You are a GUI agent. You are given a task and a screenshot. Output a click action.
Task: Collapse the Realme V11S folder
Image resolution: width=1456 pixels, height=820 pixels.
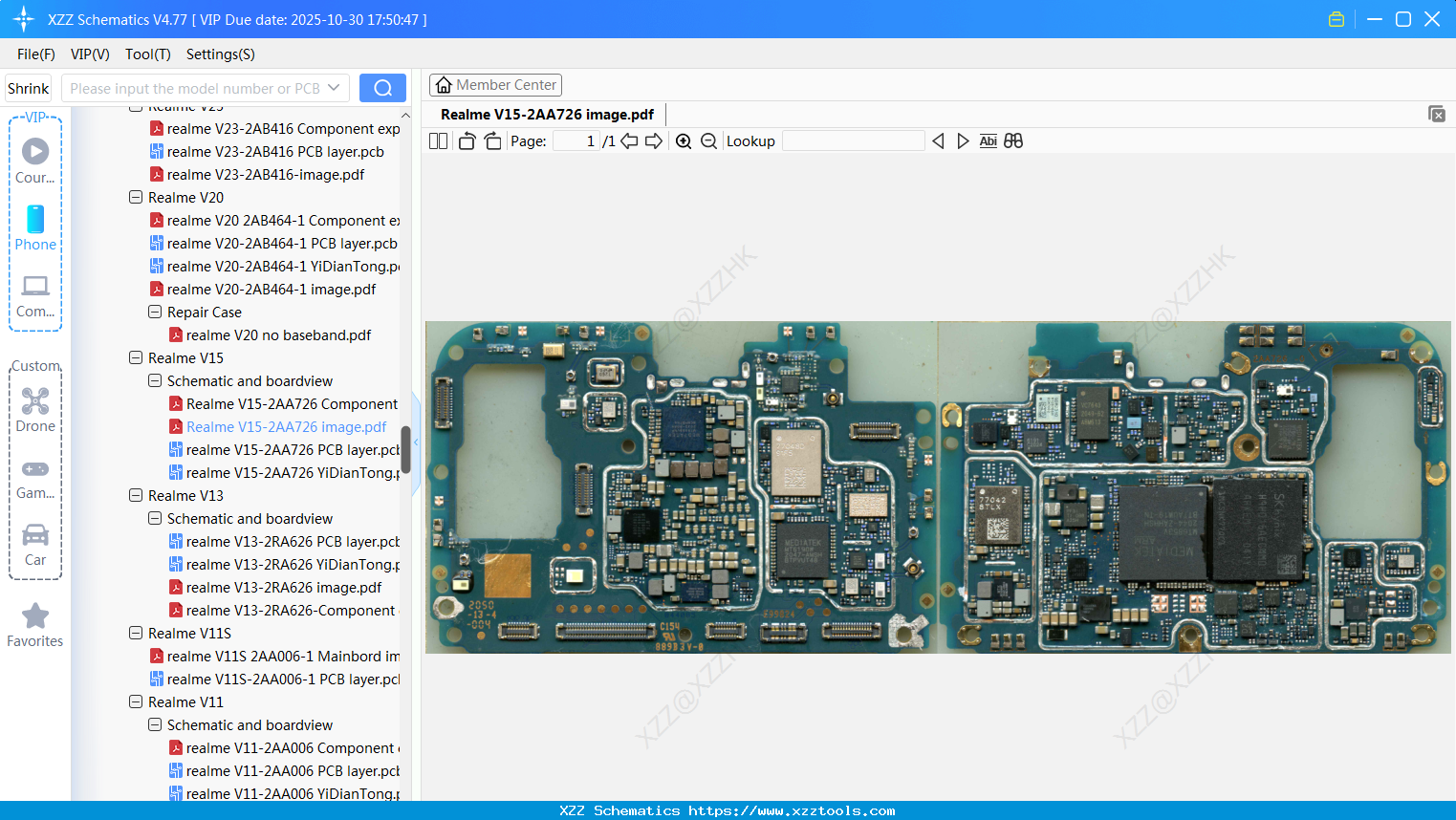click(136, 633)
